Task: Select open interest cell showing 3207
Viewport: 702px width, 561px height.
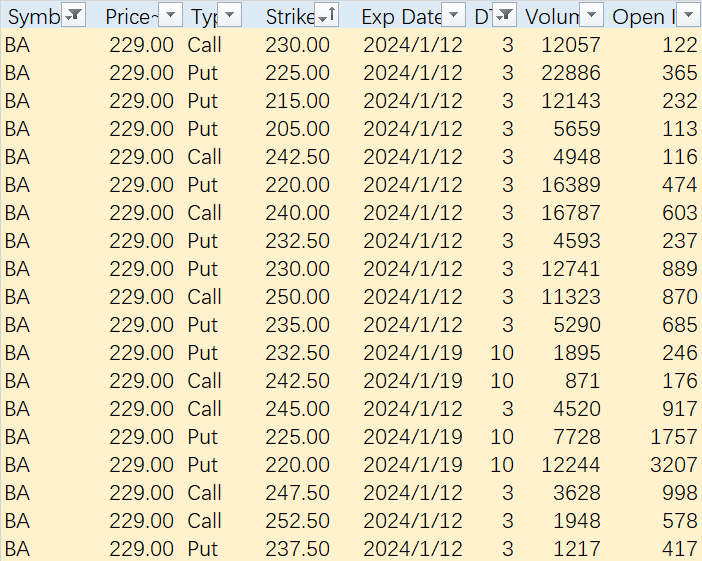Action: 674,465
